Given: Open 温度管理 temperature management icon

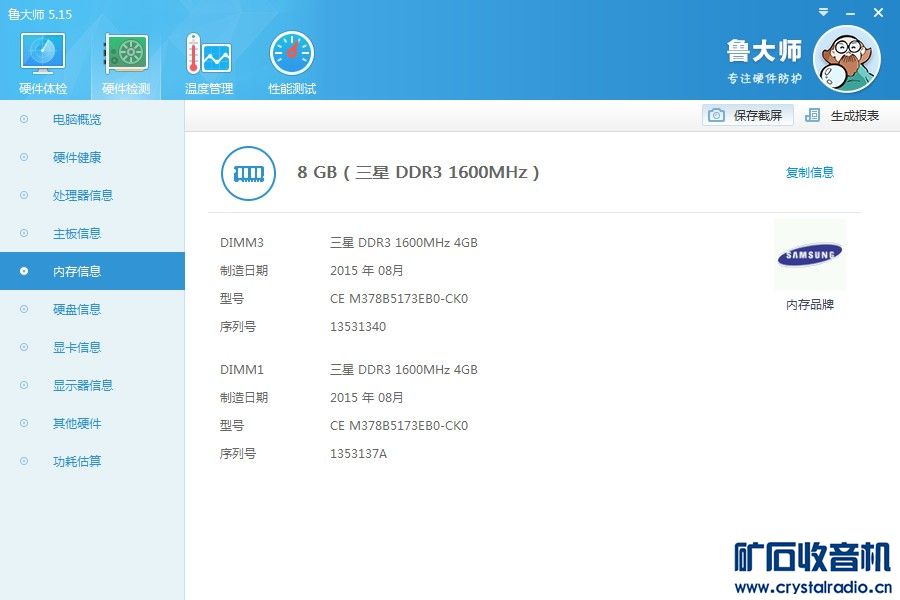Looking at the screenshot, I should pyautogui.click(x=209, y=63).
